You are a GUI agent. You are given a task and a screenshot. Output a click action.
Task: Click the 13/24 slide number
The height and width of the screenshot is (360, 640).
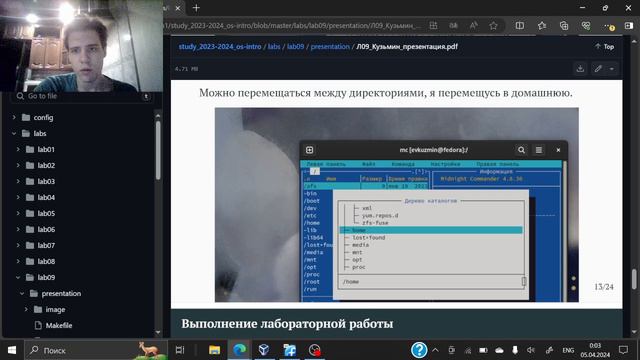coord(604,287)
